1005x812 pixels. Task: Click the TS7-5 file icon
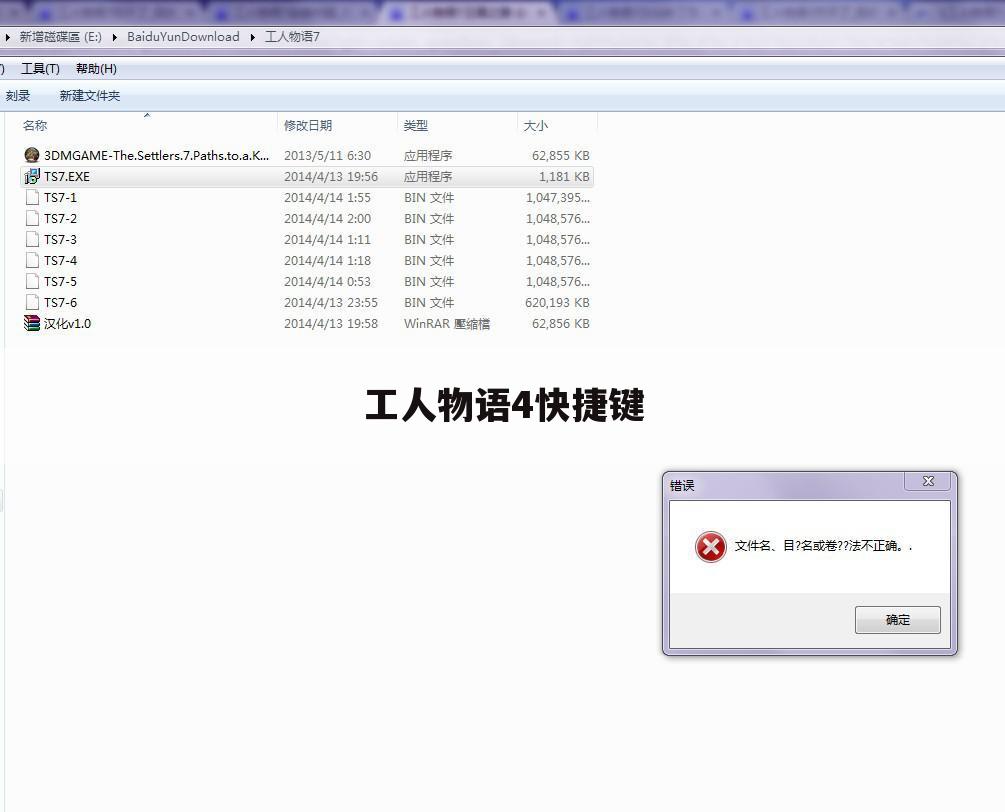[x=32, y=281]
